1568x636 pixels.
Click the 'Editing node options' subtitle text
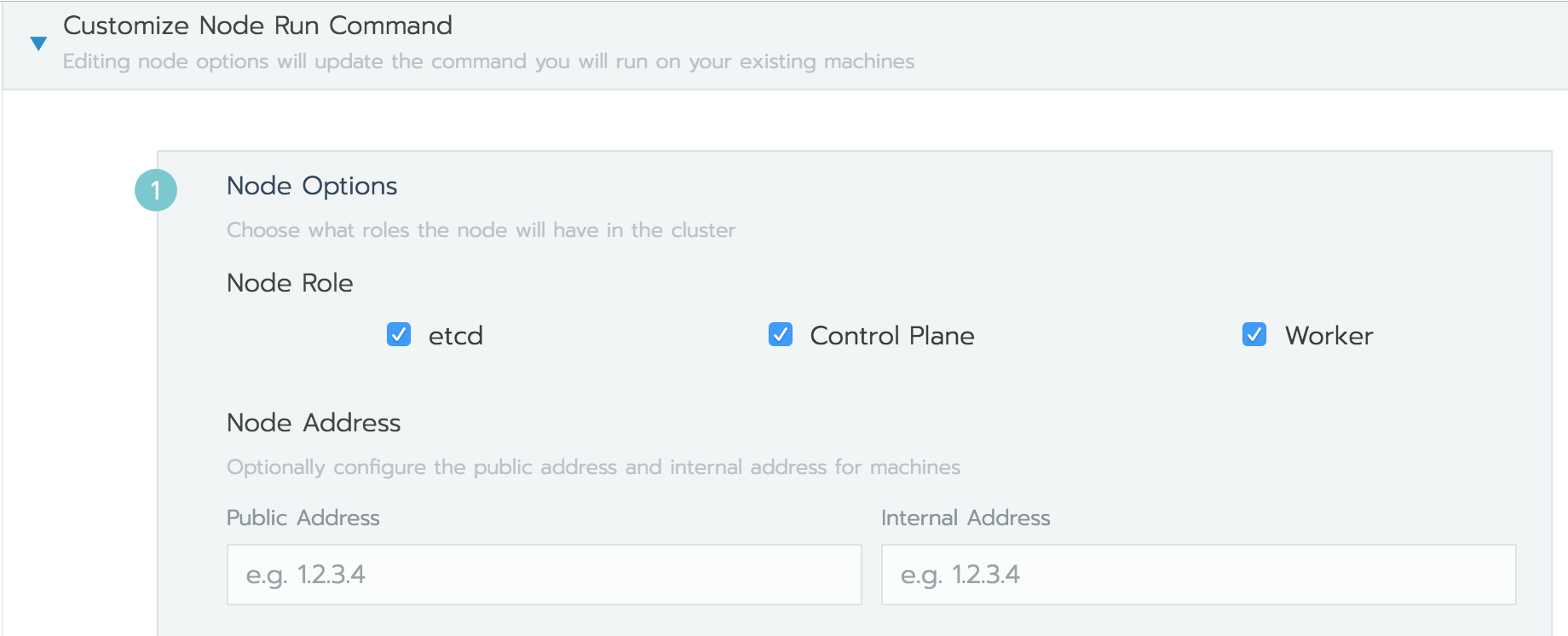[488, 61]
